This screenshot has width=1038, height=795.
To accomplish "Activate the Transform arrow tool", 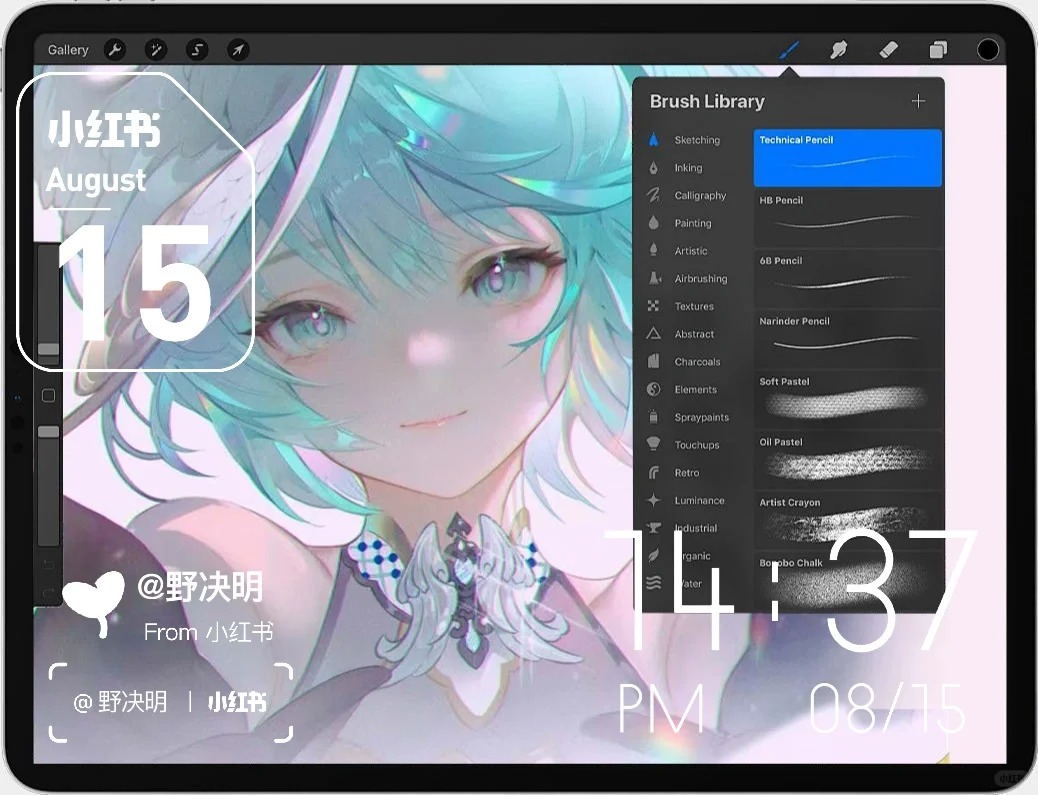I will pyautogui.click(x=238, y=50).
